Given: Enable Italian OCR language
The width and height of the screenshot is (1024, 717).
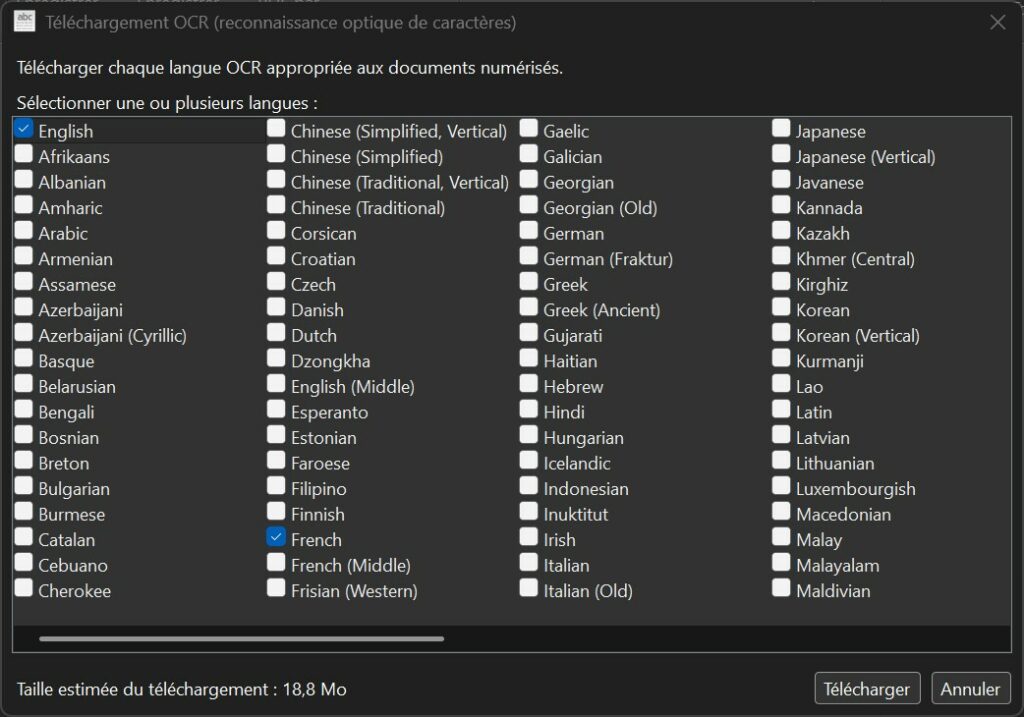Looking at the screenshot, I should [x=529, y=564].
